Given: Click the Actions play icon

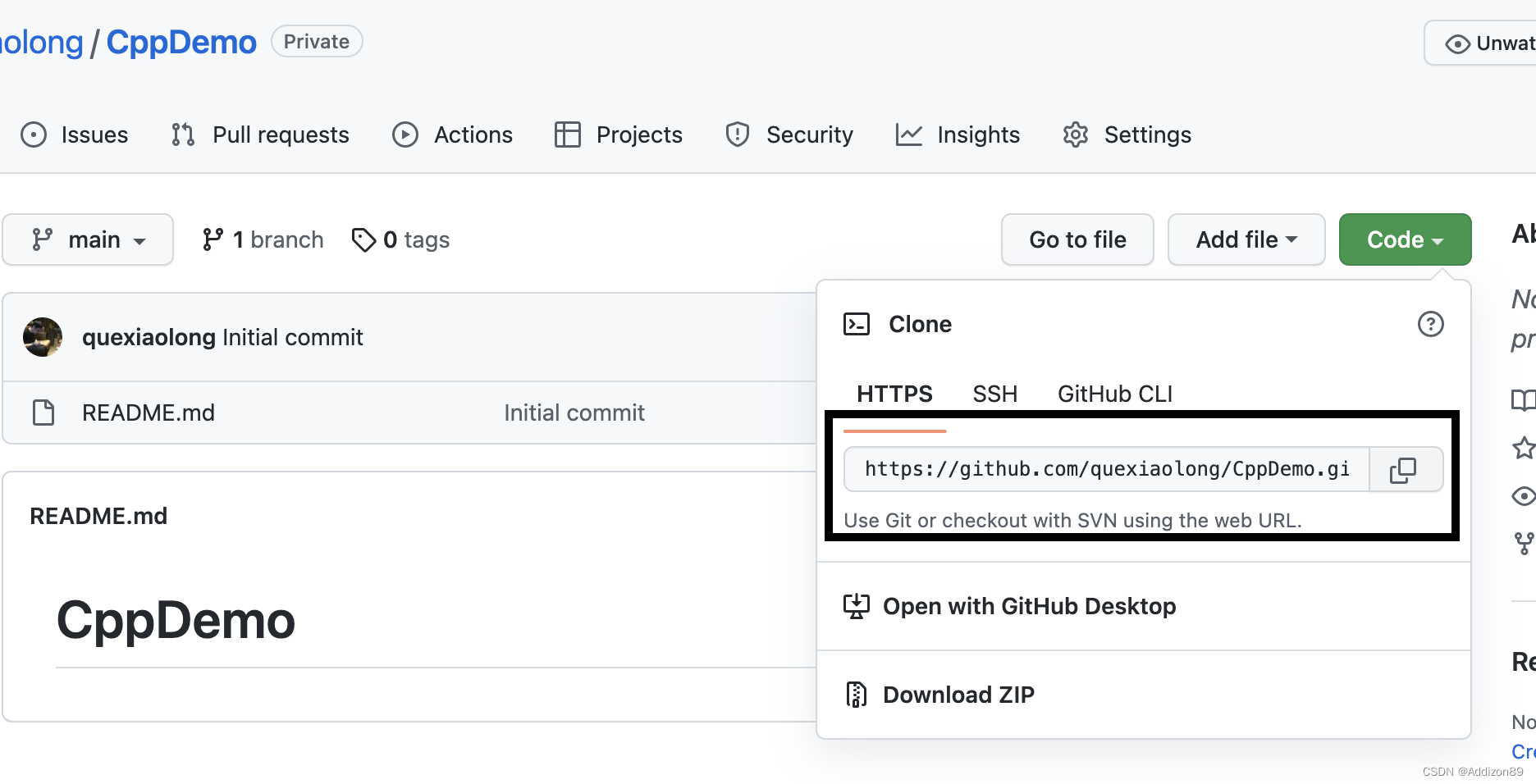Looking at the screenshot, I should 405,134.
